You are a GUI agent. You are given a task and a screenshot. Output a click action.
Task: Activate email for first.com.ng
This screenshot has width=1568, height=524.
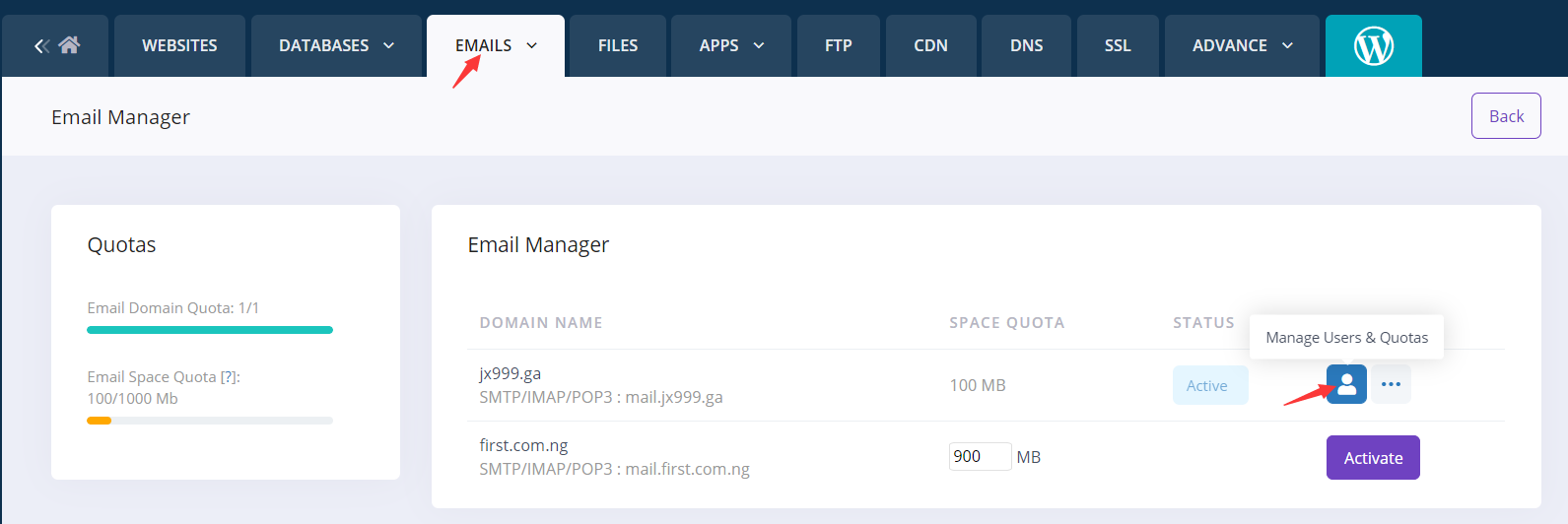click(1373, 458)
